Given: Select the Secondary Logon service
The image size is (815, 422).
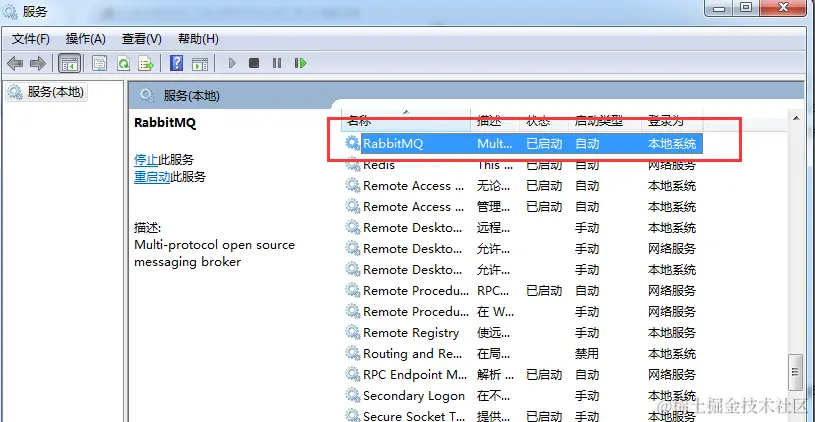Looking at the screenshot, I should (x=523, y=395).
